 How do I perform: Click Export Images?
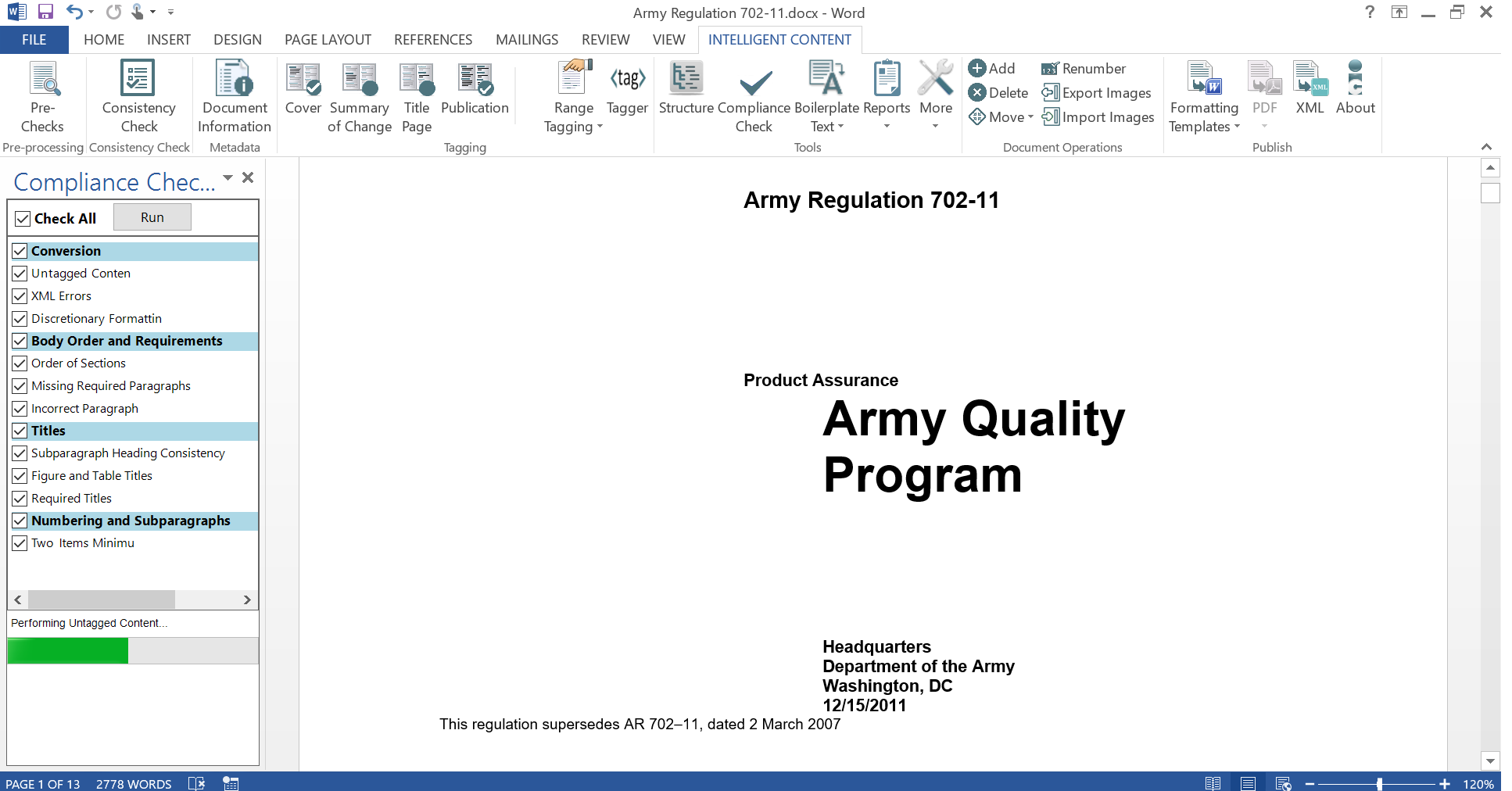pos(1096,92)
